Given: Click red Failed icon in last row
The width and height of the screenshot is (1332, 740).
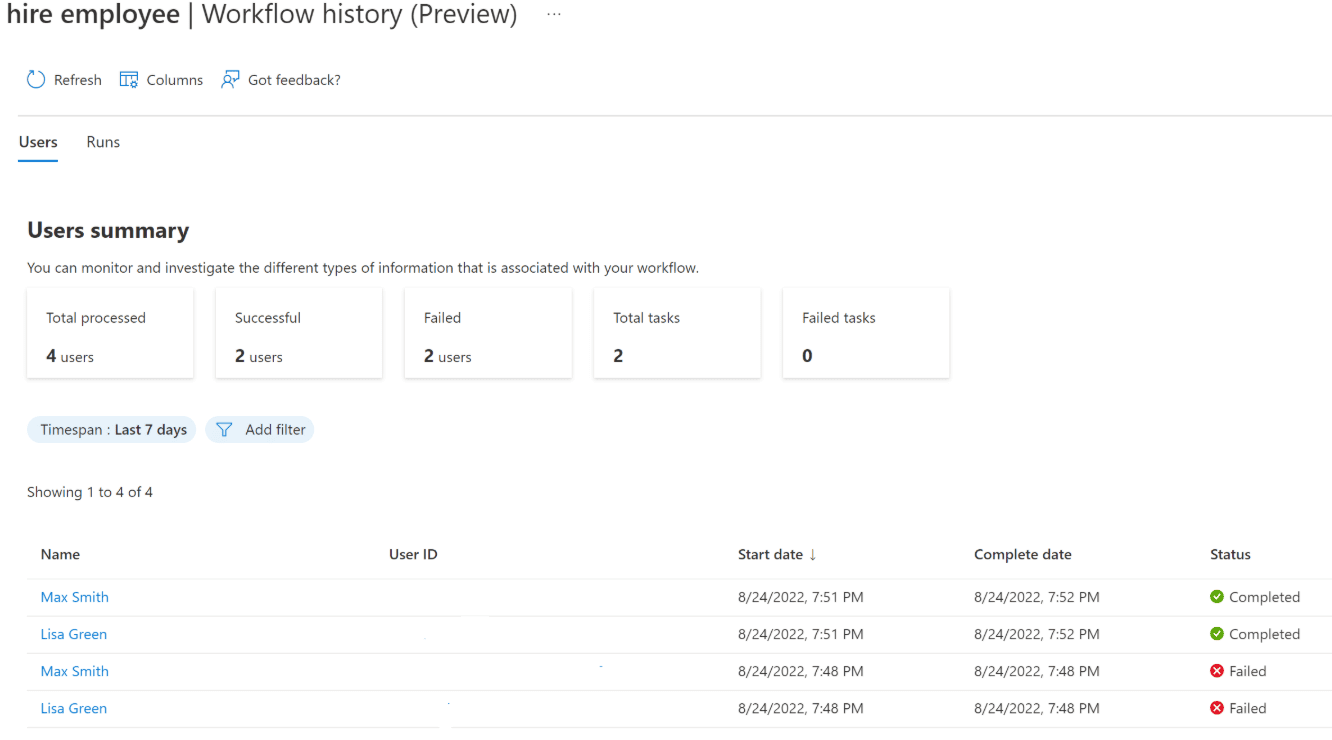Looking at the screenshot, I should [1217, 708].
